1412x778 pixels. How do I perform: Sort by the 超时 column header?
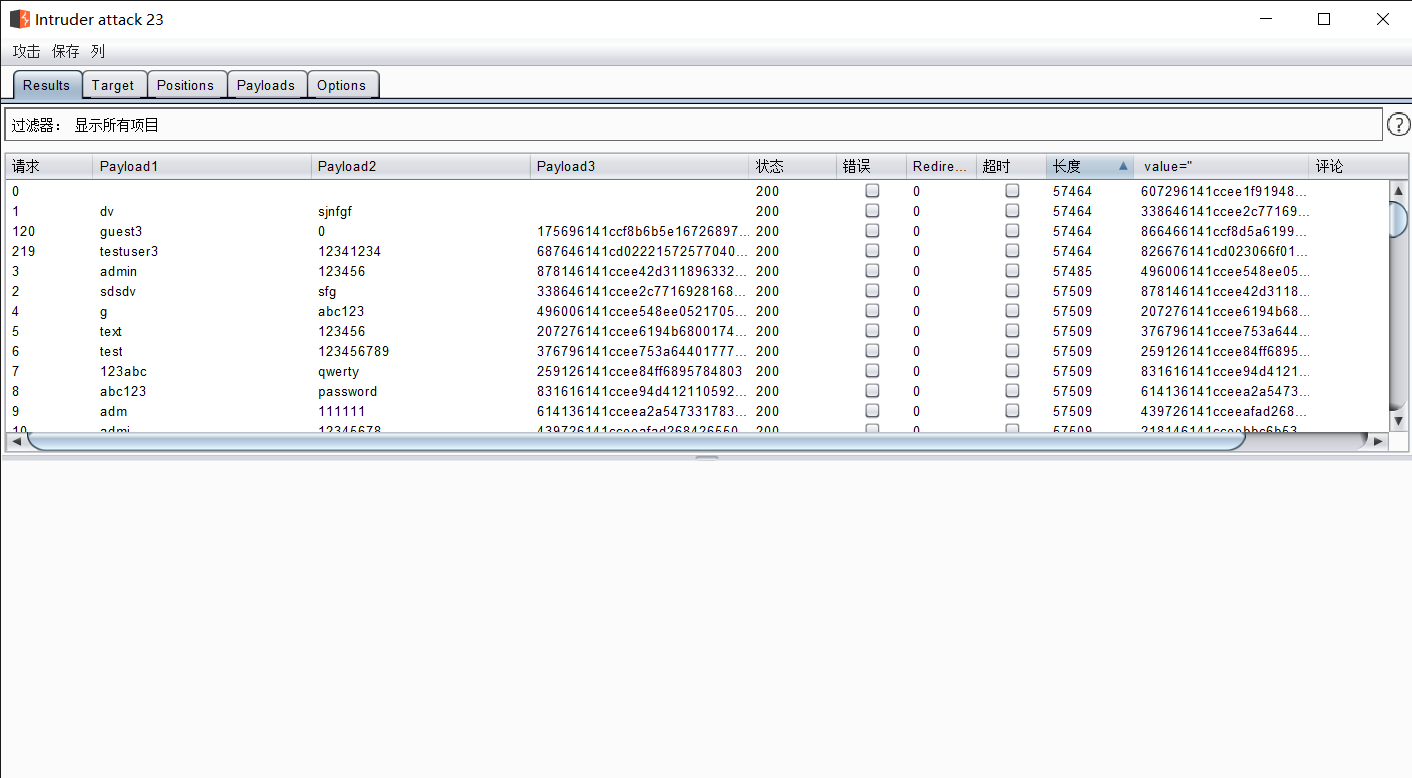point(1011,167)
